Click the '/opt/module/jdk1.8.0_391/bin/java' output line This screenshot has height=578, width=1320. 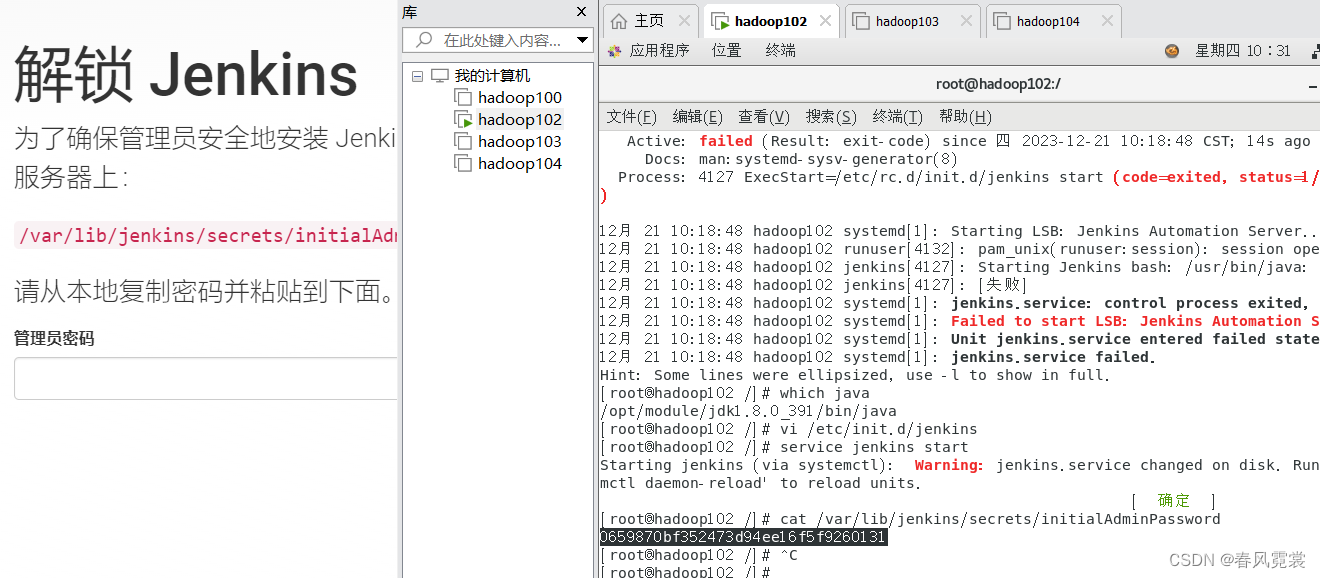click(748, 411)
